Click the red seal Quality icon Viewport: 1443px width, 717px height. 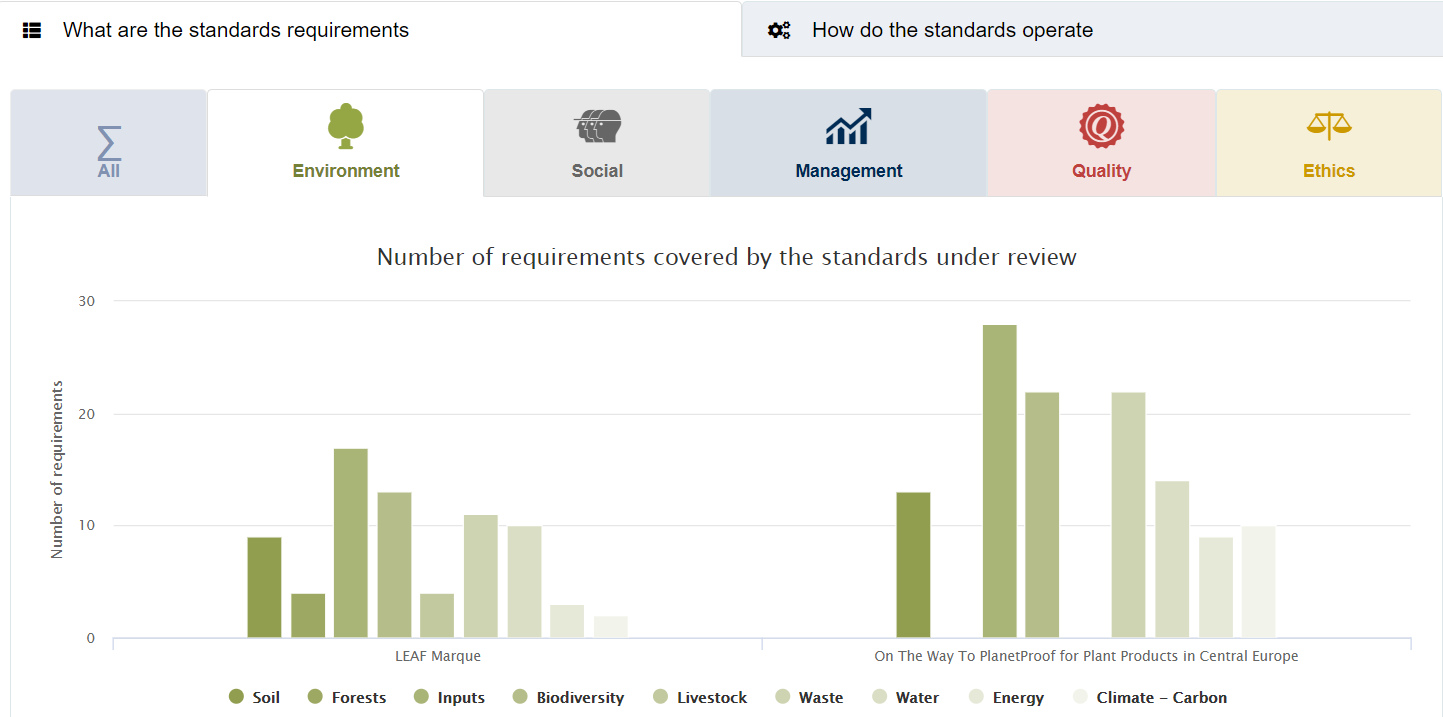[x=1102, y=126]
